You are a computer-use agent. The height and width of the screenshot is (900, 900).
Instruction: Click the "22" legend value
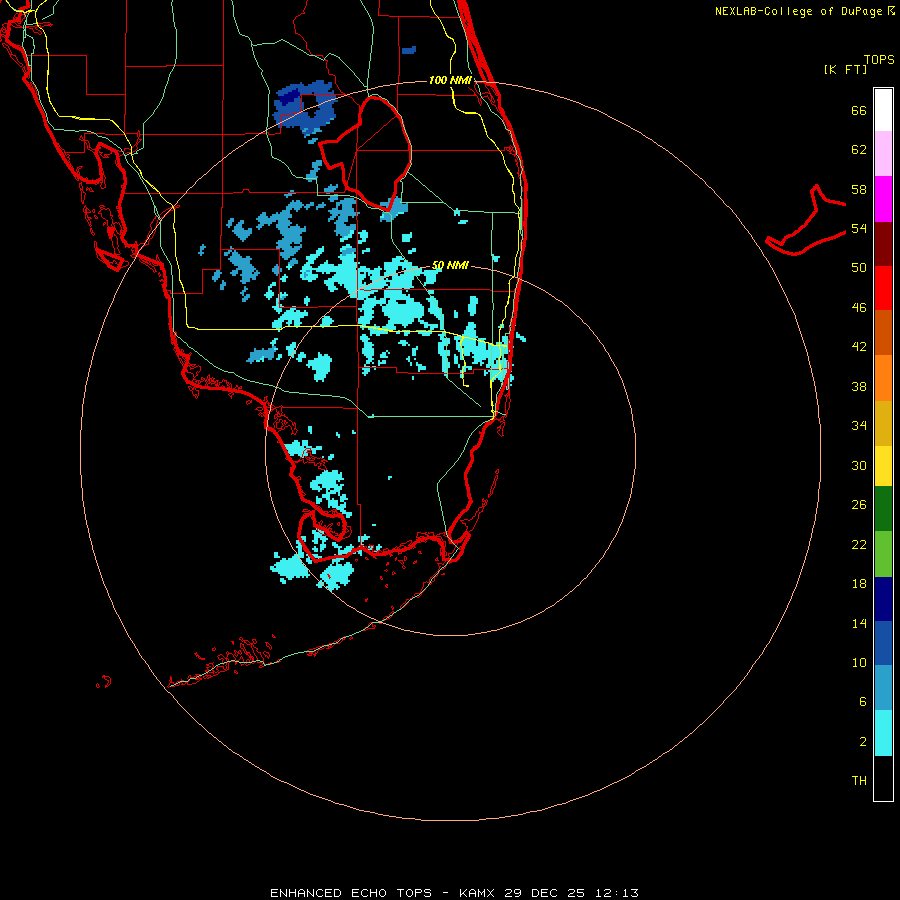(x=859, y=544)
